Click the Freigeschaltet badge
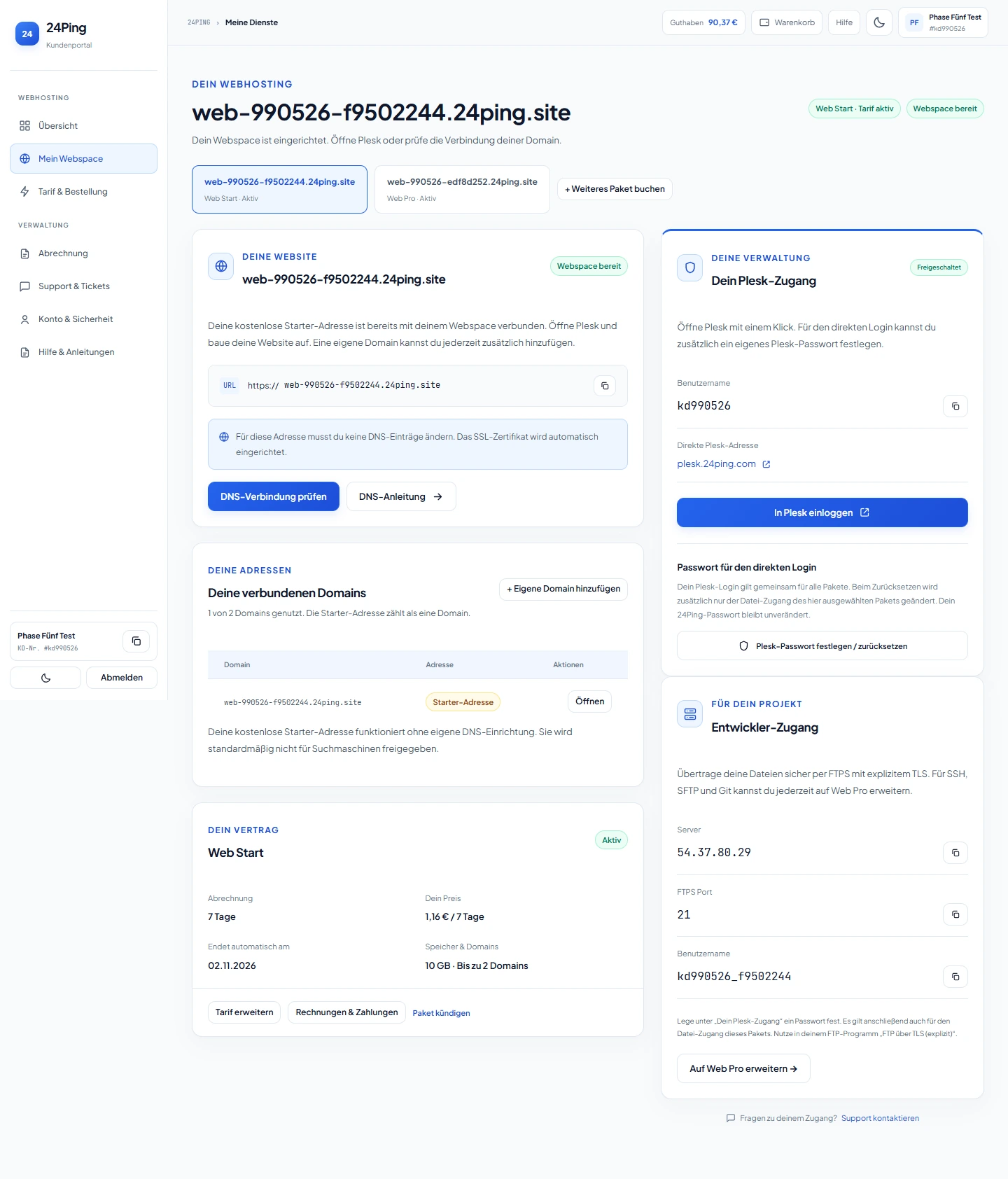Screen dimensions: 1008x1179 coord(939,267)
